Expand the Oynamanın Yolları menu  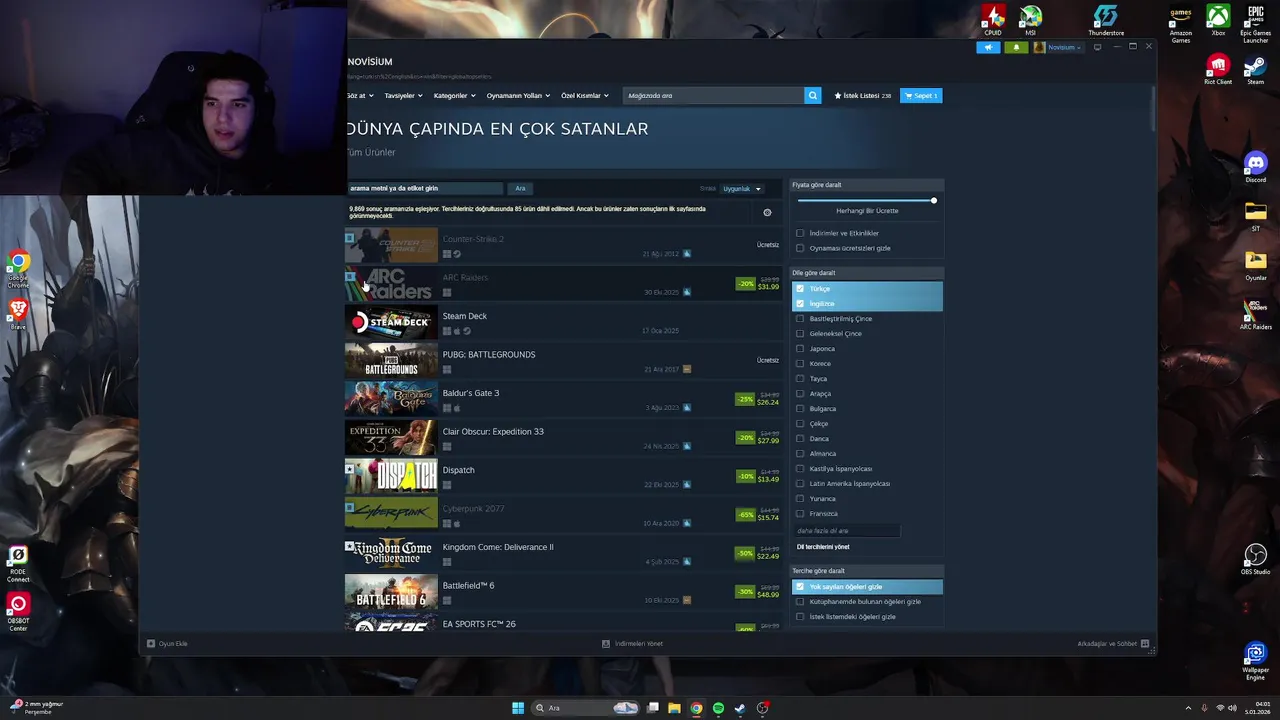click(x=518, y=96)
